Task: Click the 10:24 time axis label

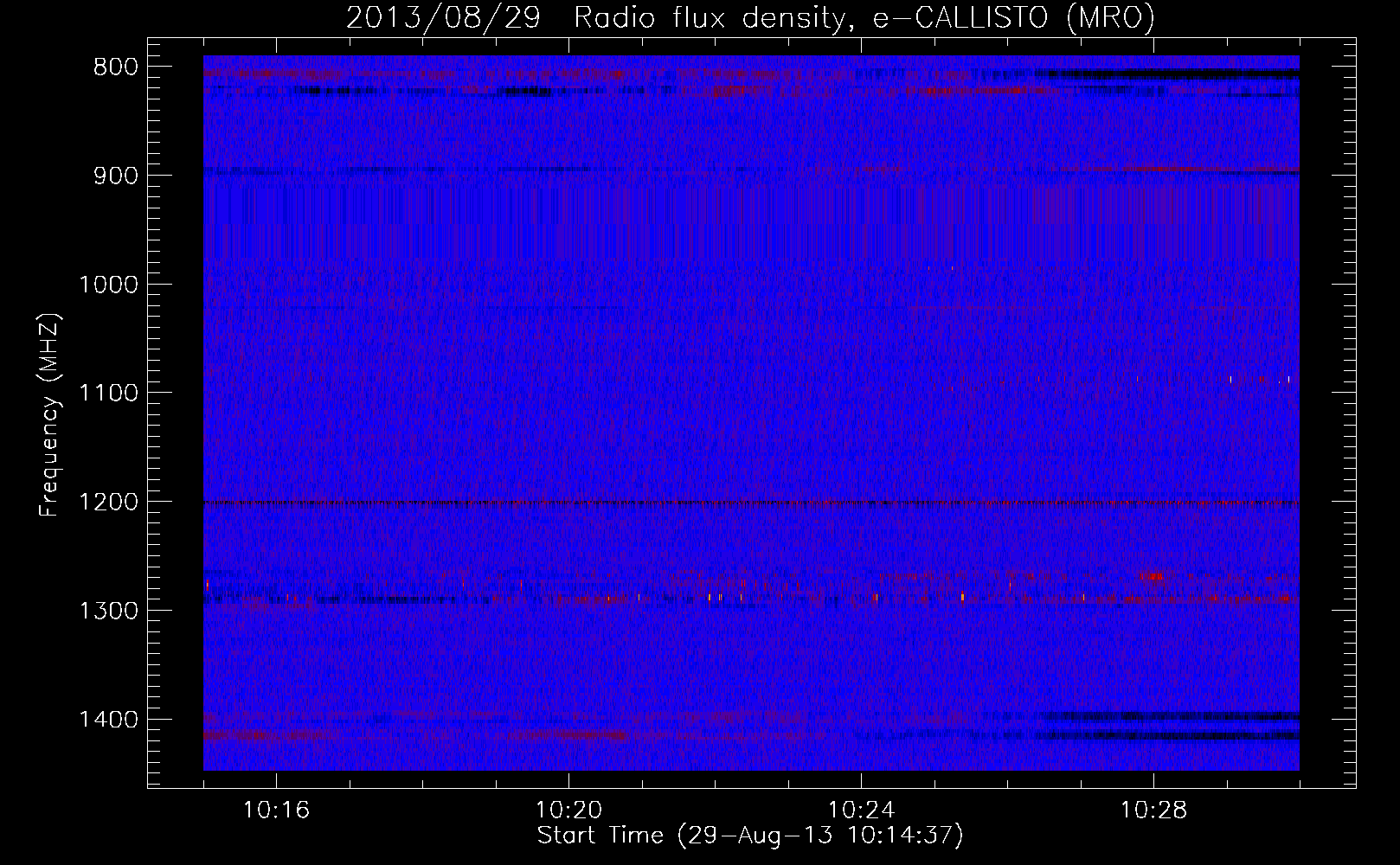Action: point(861,811)
